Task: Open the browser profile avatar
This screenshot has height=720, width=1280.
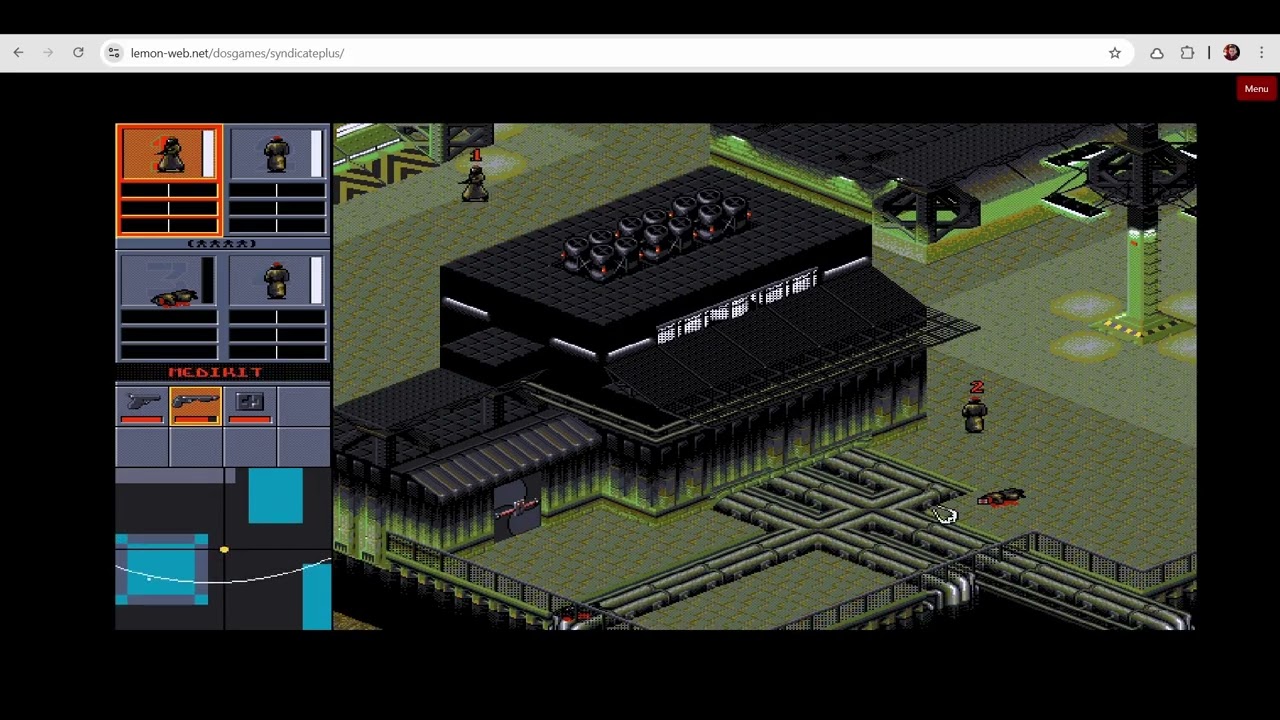Action: (1231, 53)
